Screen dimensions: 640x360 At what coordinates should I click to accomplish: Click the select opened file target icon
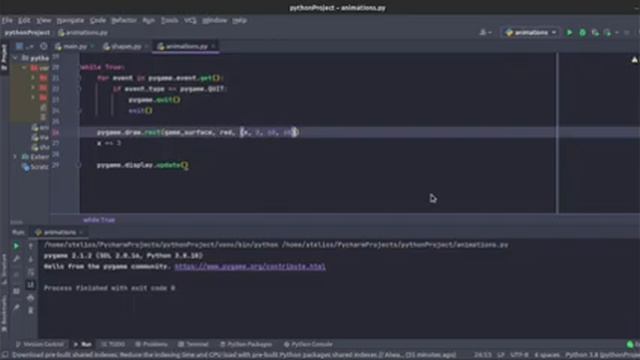[x=44, y=46]
